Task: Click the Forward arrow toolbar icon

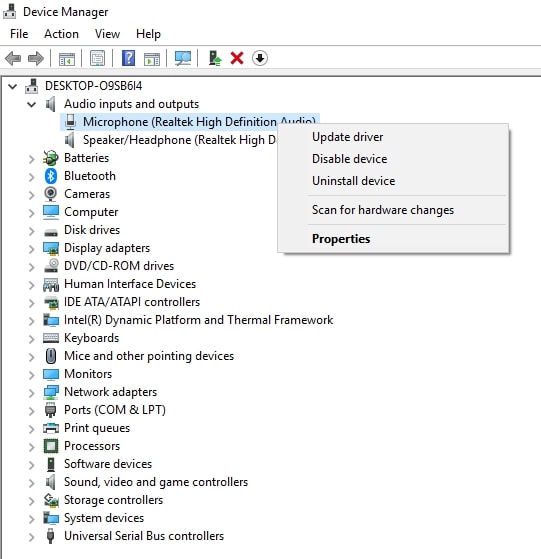Action: click(x=36, y=58)
